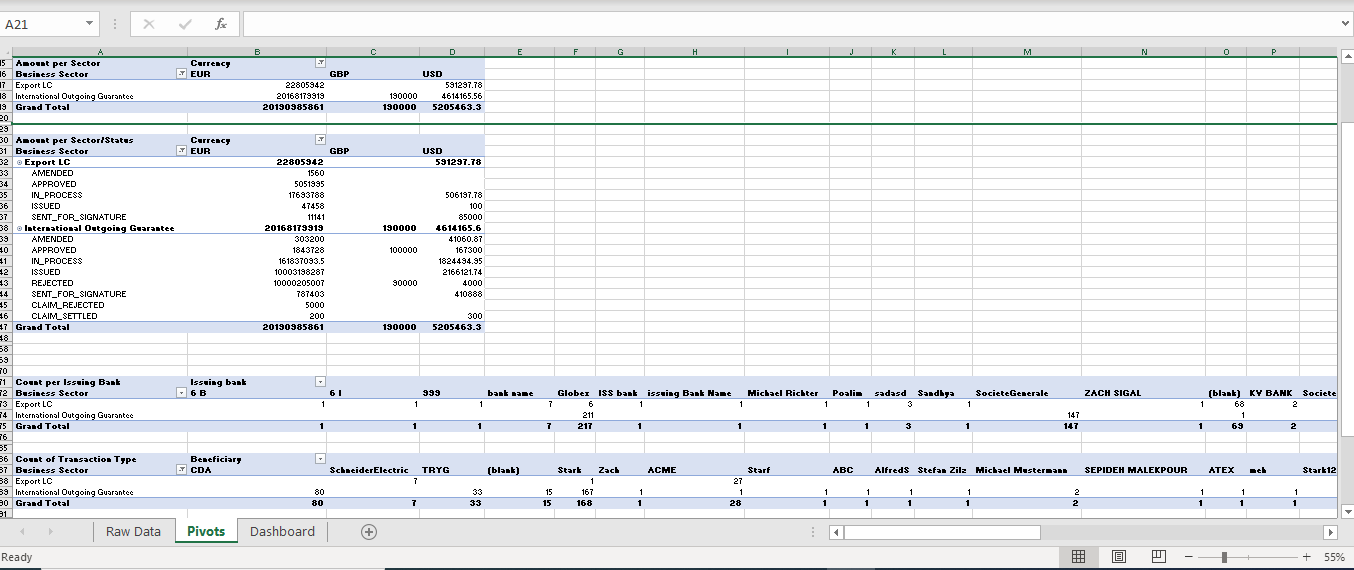The height and width of the screenshot is (570, 1354).
Task: Switch to Page Layout view icon
Action: (x=1119, y=557)
